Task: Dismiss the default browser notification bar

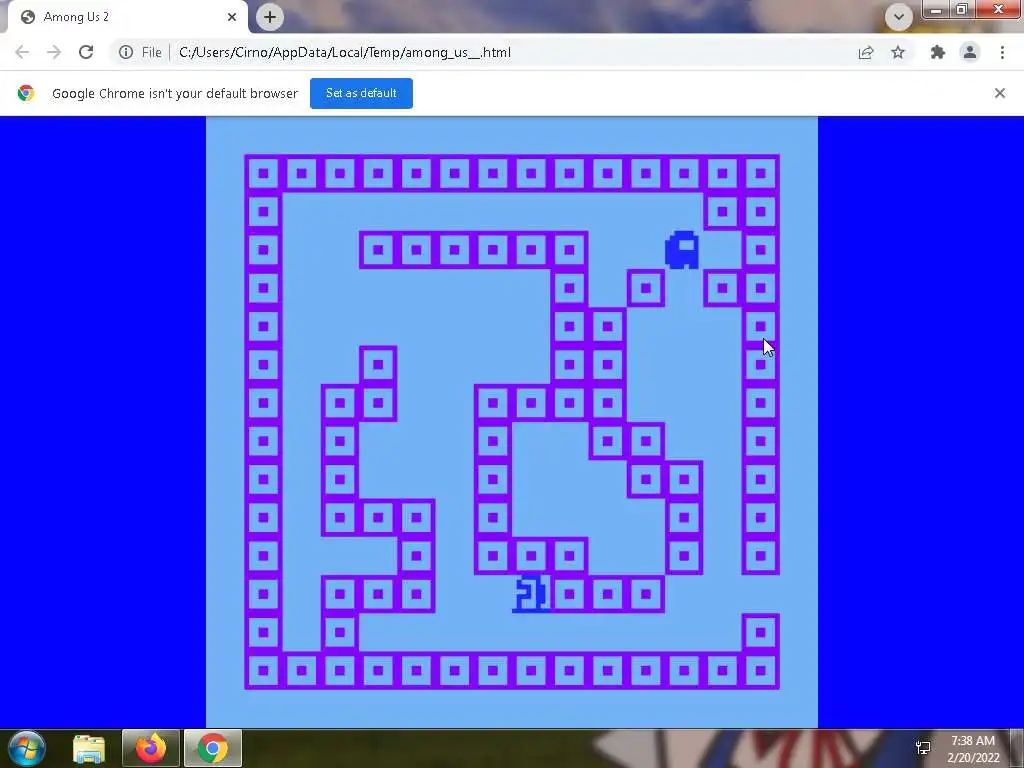Action: click(999, 93)
